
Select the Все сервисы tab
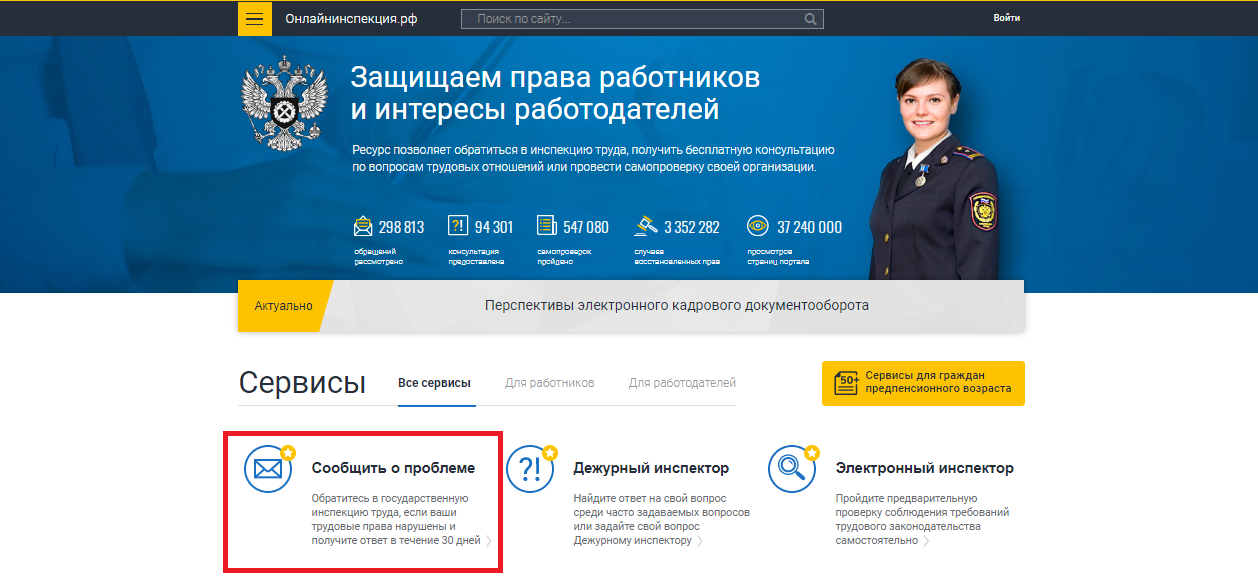point(434,383)
